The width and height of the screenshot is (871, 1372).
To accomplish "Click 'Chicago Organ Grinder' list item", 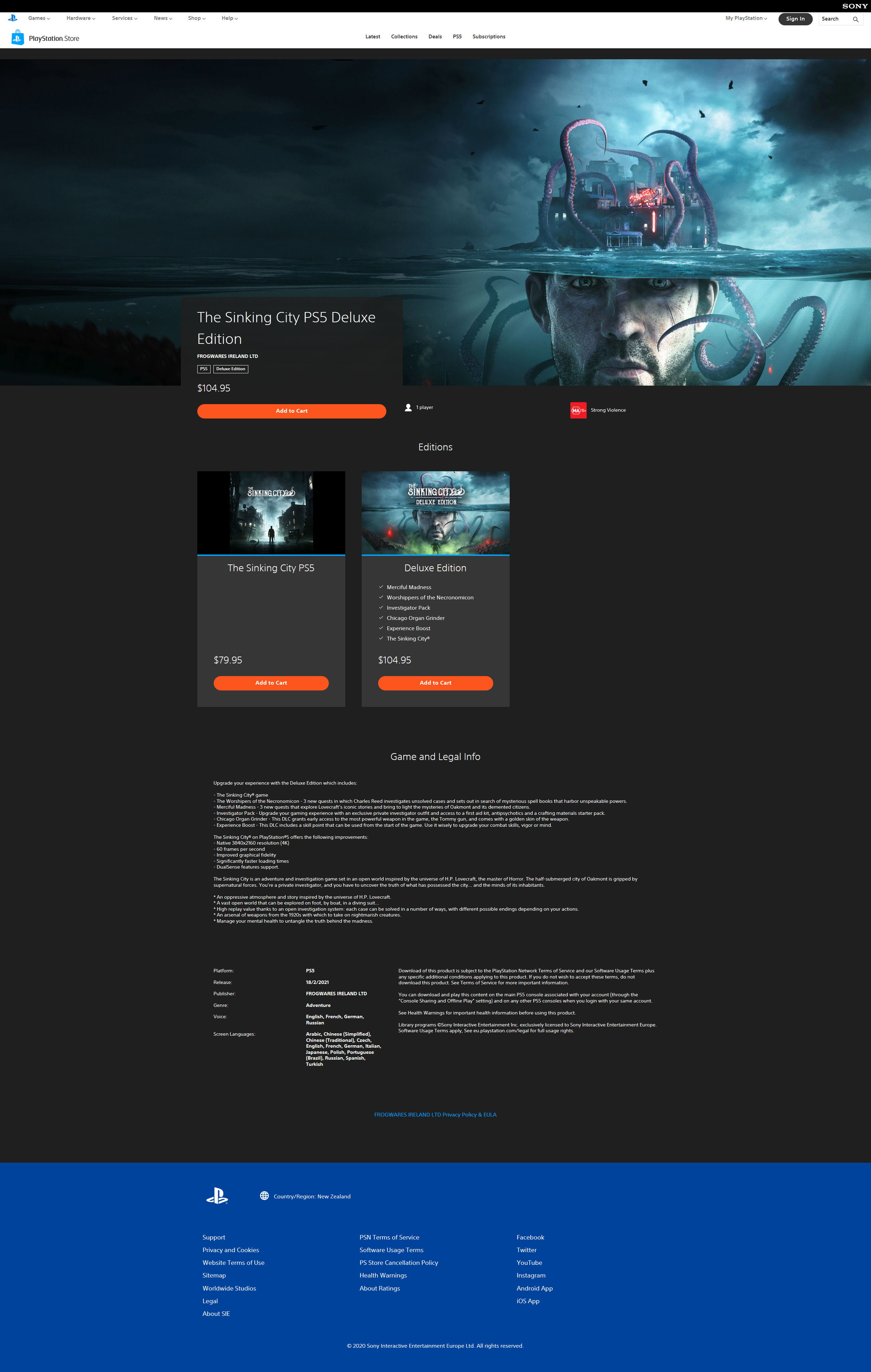I will click(x=416, y=618).
